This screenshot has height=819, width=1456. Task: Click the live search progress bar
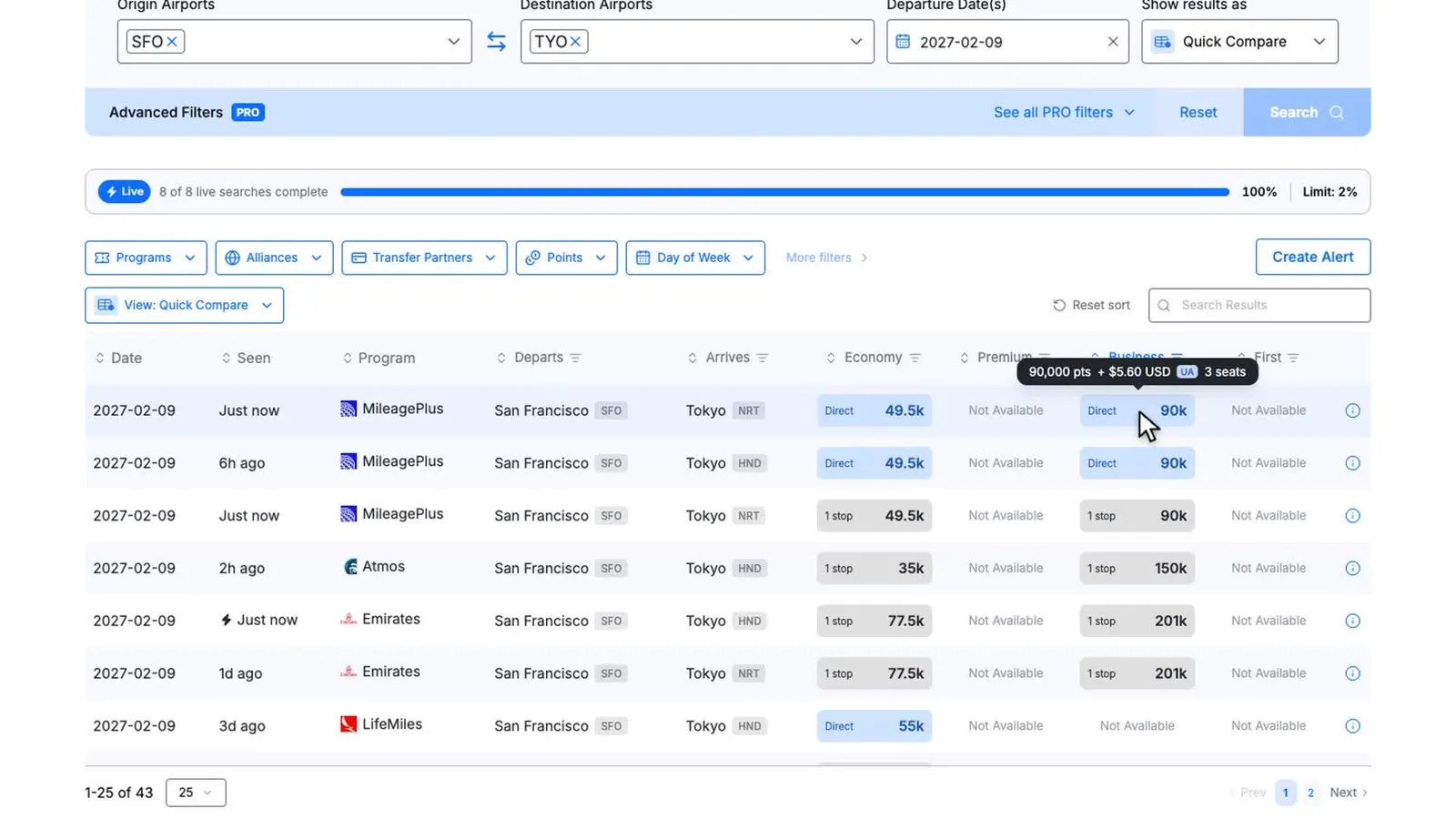784,192
